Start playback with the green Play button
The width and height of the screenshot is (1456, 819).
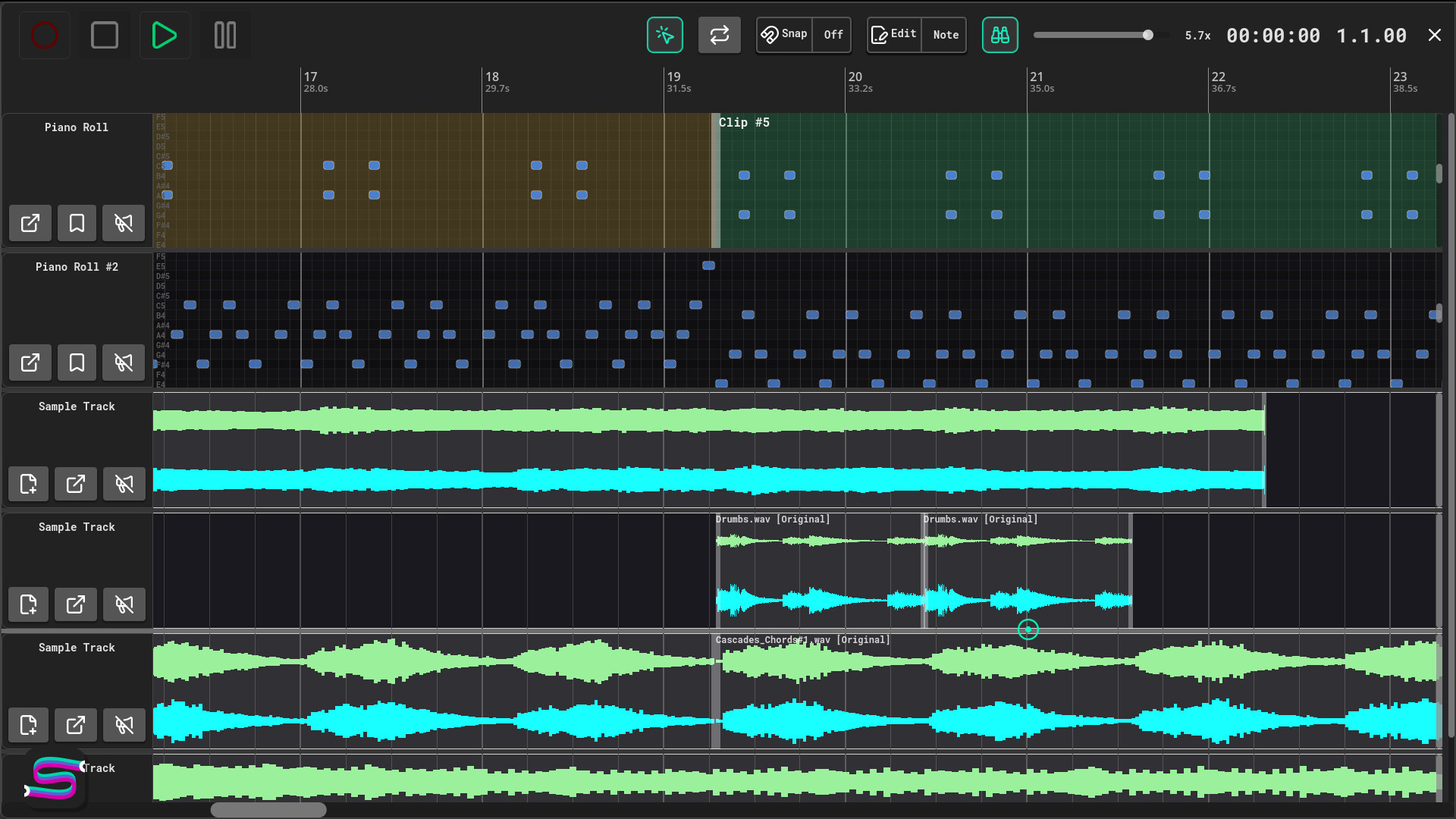(x=165, y=35)
